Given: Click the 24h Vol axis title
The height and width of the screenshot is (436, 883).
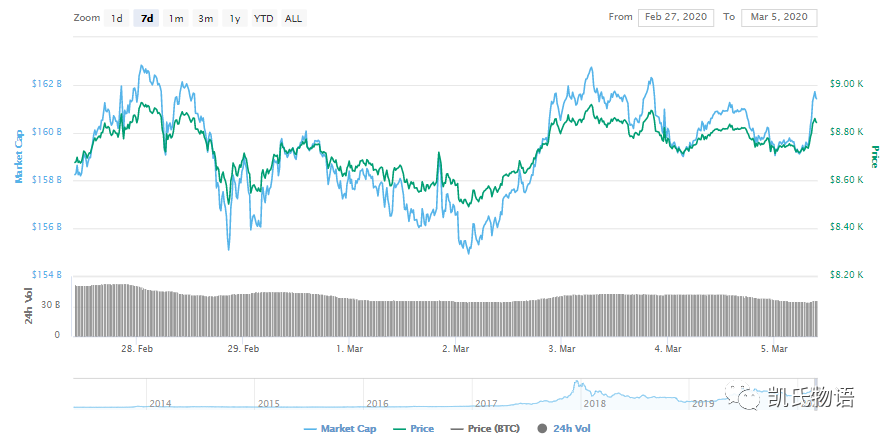Looking at the screenshot, I should pyautogui.click(x=29, y=306).
